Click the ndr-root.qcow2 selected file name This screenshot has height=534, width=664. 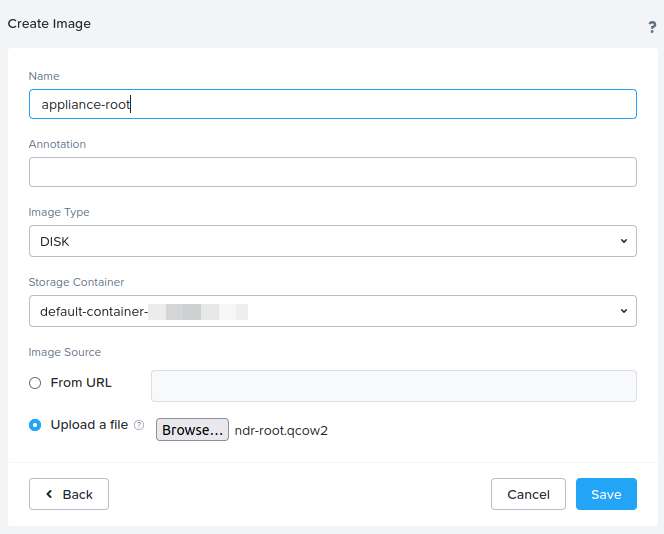point(281,431)
